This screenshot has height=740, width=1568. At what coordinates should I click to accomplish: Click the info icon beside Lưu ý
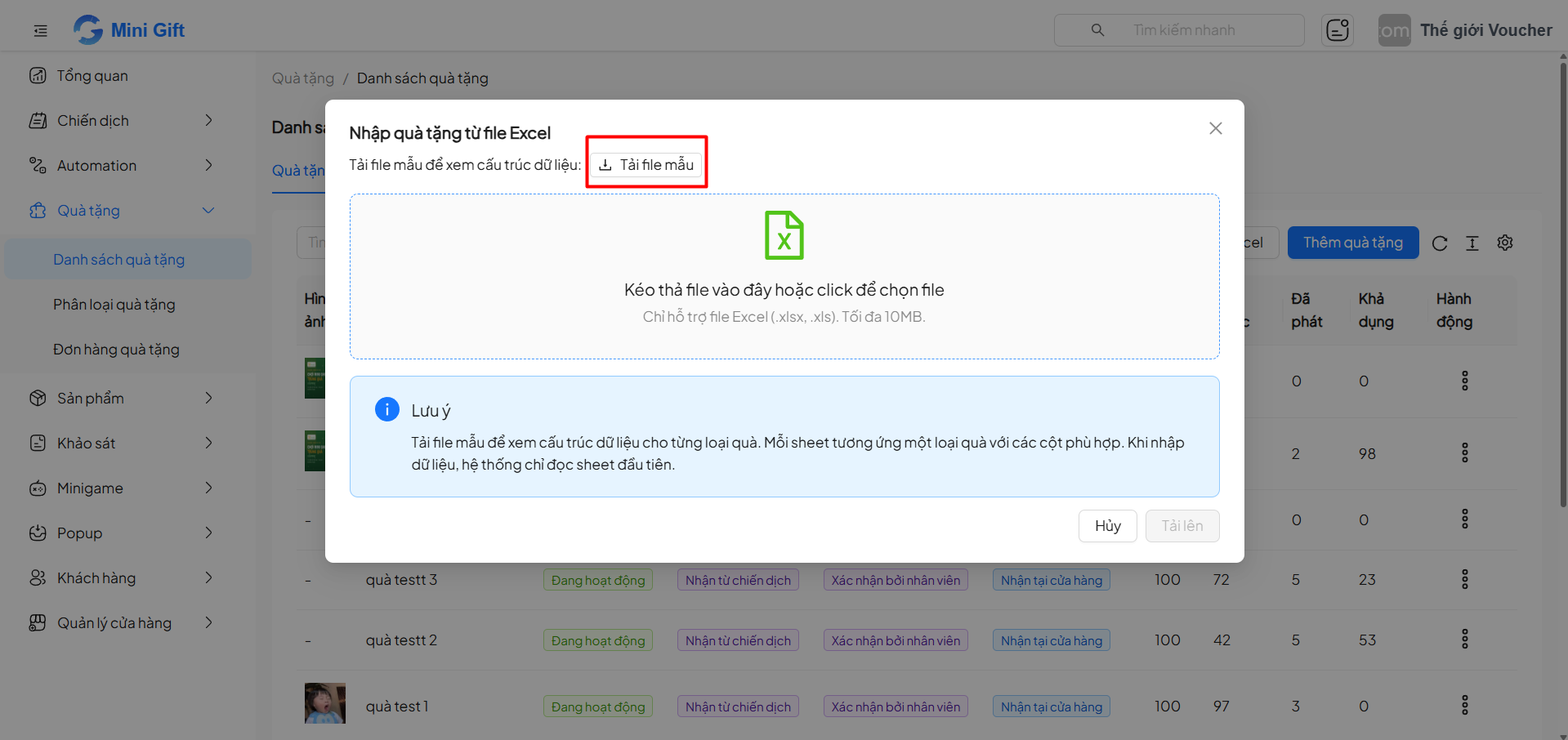[x=387, y=409]
